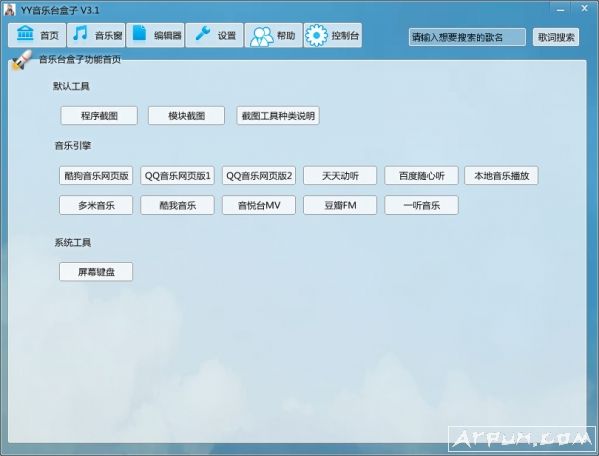Viewport: 599px width, 456px height.
Task: Launch 程序截图 tool
Action: pyautogui.click(x=99, y=115)
